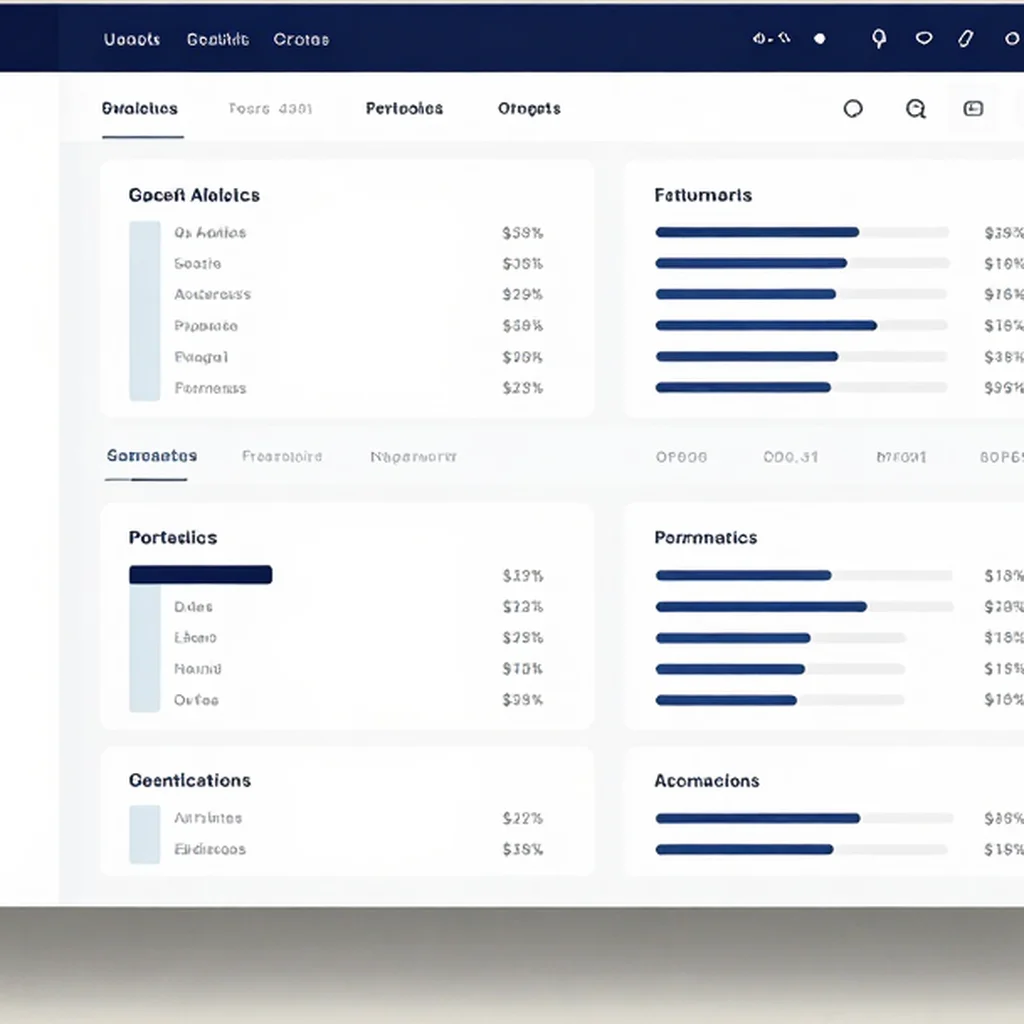Screen dimensions: 1024x1024
Task: Select the "Sorreaetes" sub-tab
Action: point(152,456)
